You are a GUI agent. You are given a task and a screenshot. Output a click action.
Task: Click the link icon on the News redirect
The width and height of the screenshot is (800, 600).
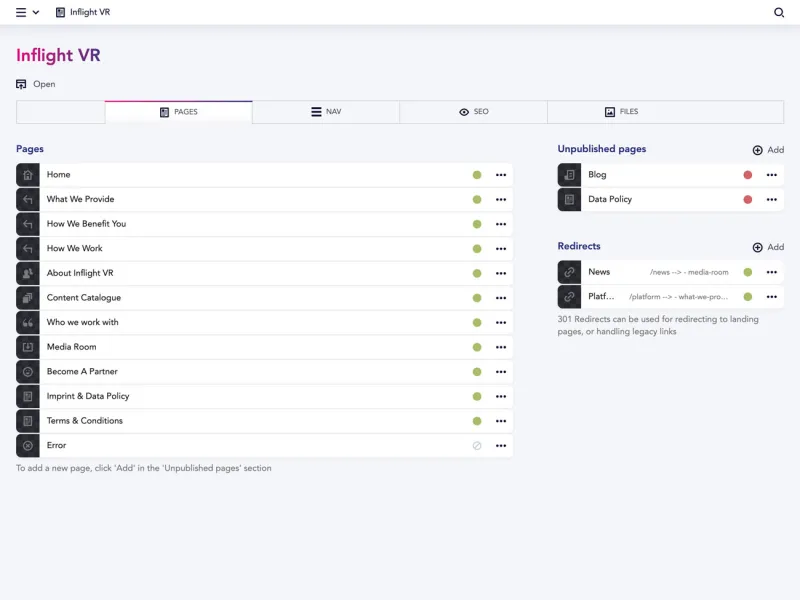[570, 272]
